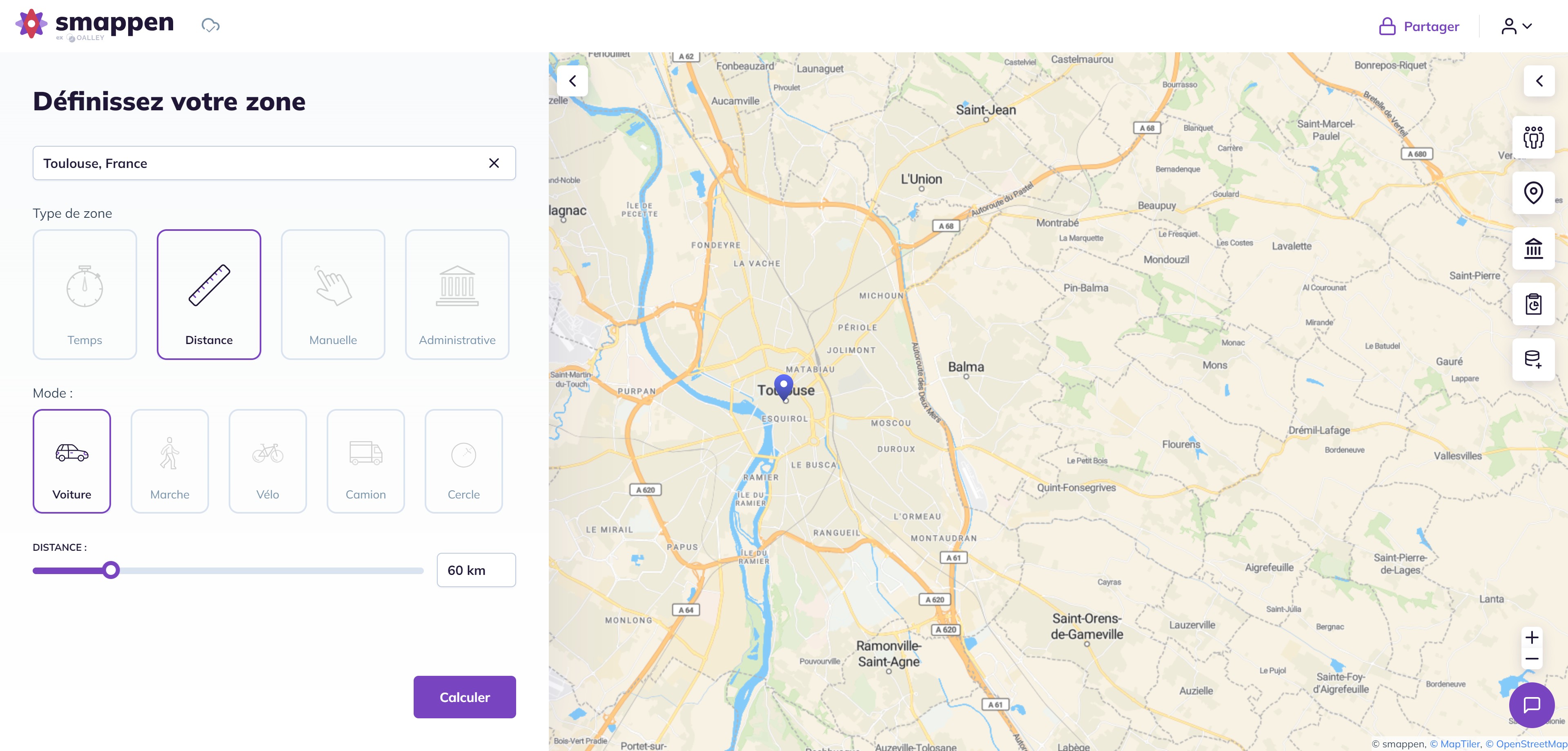Click the Calculer button
1568x751 pixels.
tap(464, 697)
